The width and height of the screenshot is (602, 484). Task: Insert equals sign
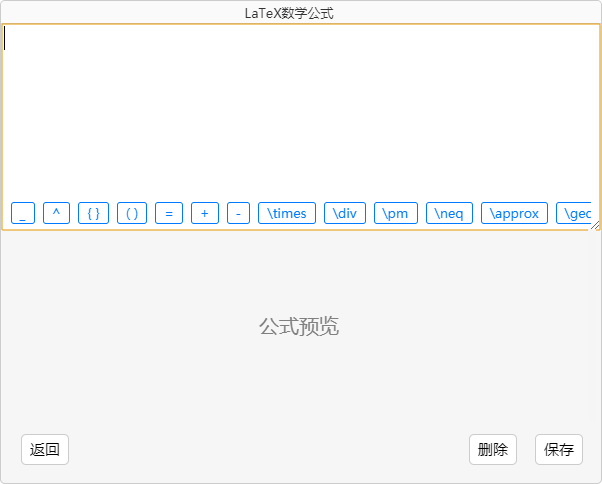[x=169, y=213]
